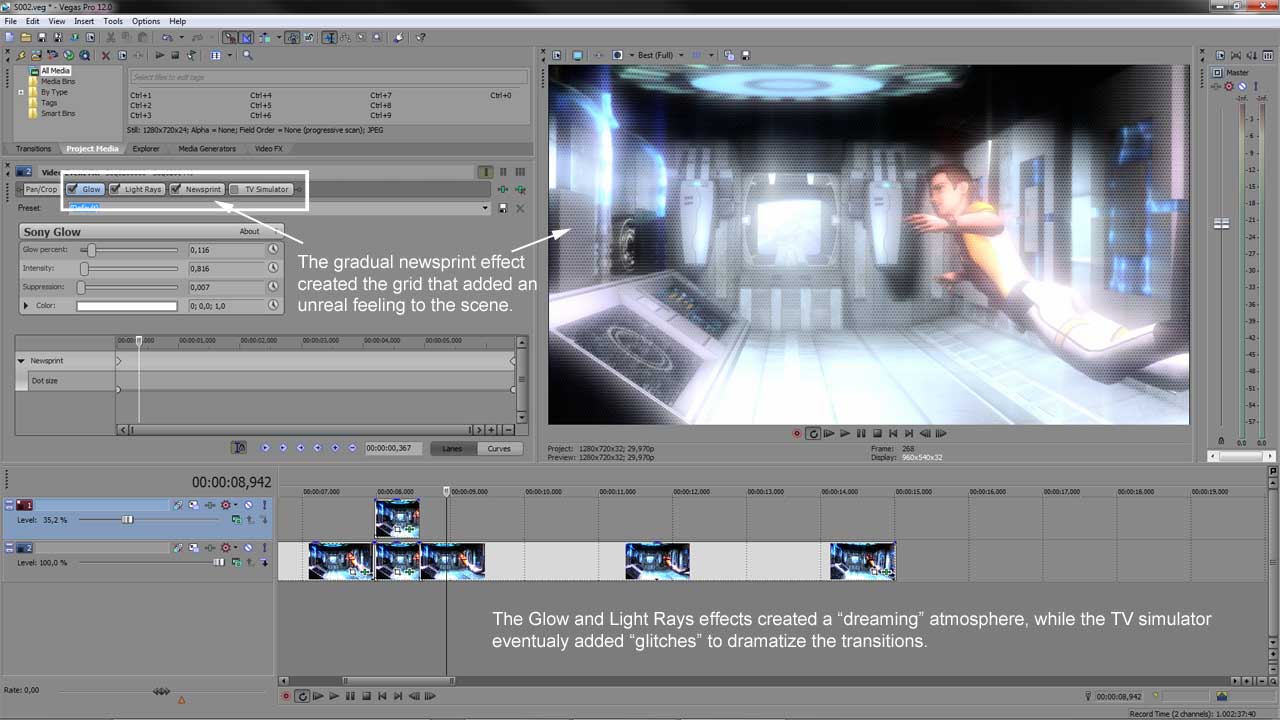The height and width of the screenshot is (720, 1280).
Task: Toggle the preview Loop Playback button
Action: pos(813,433)
